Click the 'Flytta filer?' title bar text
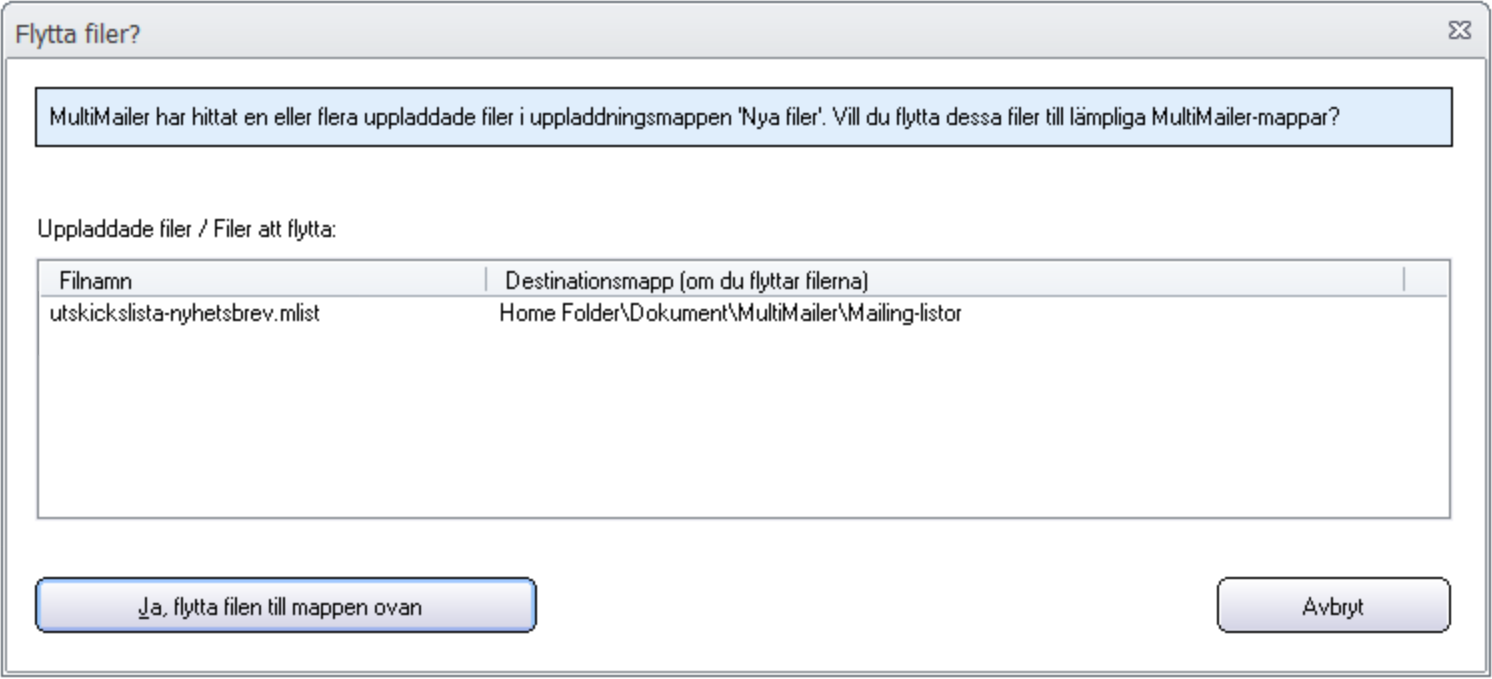Image resolution: width=1492 pixels, height=679 pixels. coord(78,33)
